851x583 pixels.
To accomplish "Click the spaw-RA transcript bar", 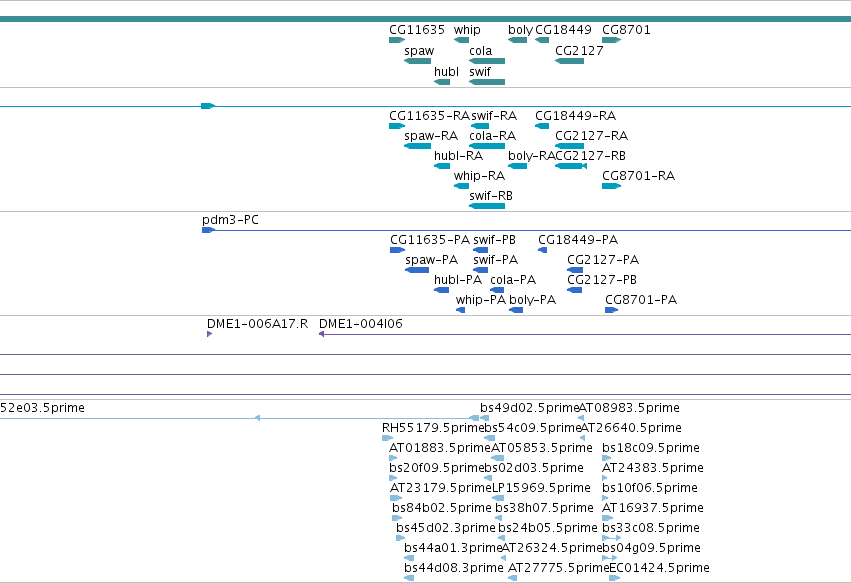I will pyautogui.click(x=417, y=146).
